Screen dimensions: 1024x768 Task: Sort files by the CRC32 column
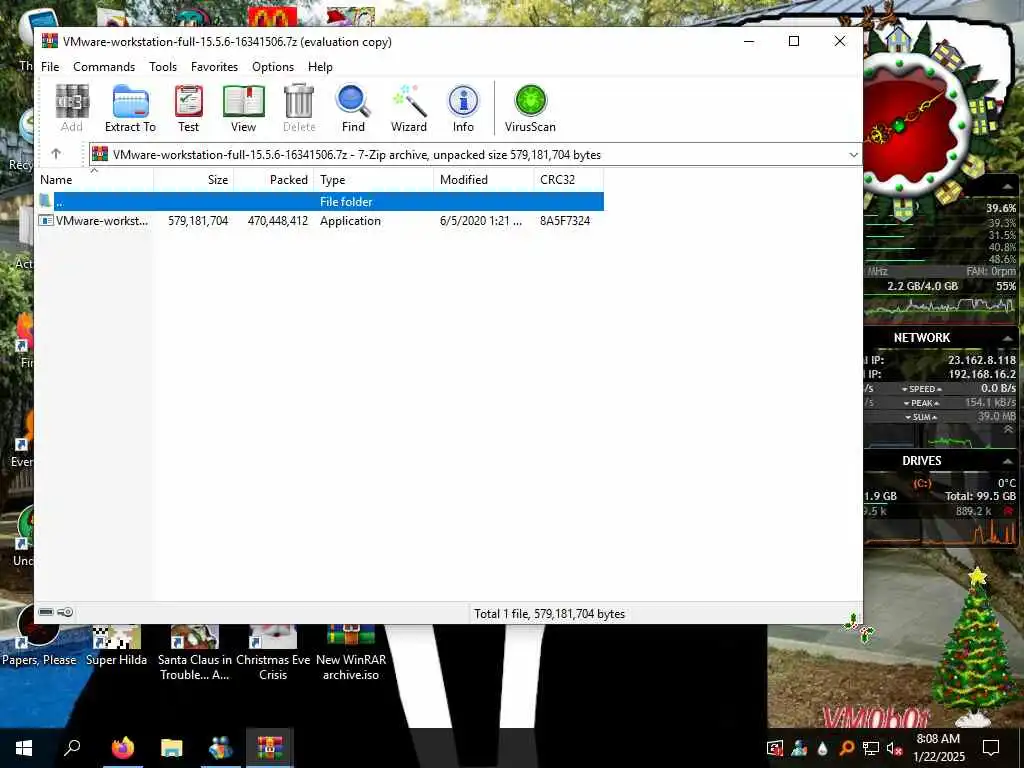[x=568, y=180]
